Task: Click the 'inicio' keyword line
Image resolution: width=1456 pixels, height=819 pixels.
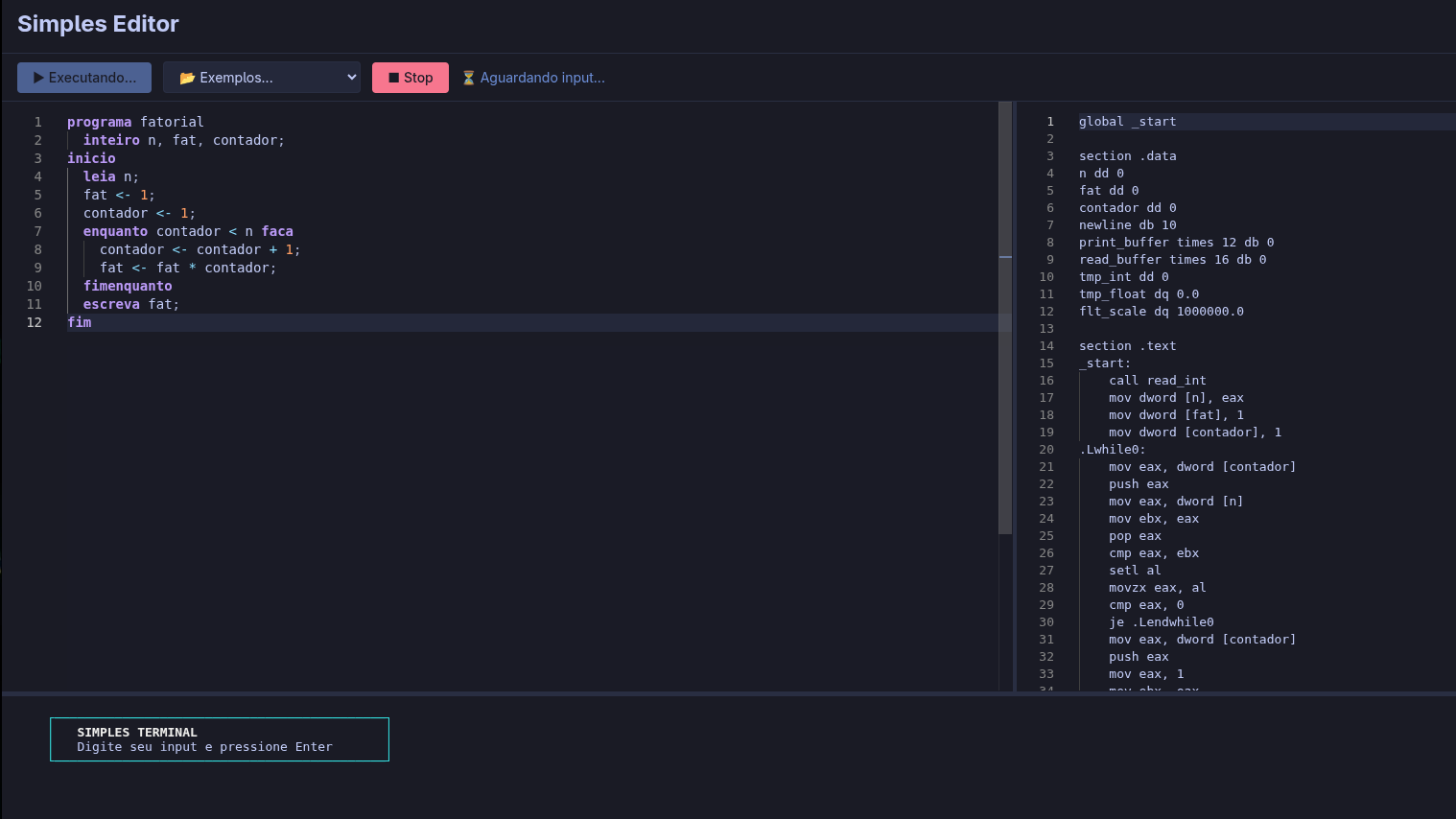Action: (x=91, y=158)
